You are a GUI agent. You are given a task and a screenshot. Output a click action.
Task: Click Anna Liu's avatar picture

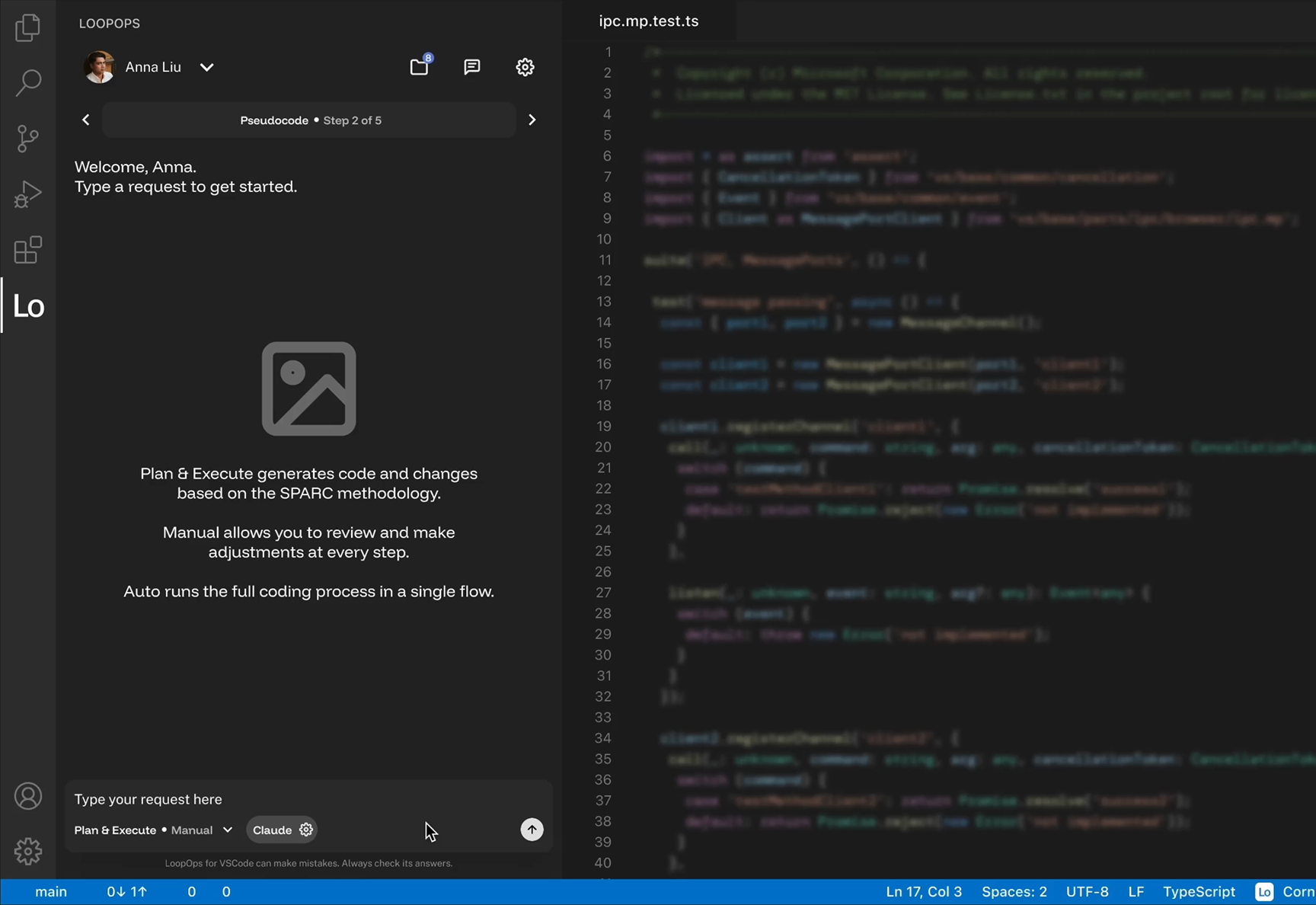coord(99,67)
